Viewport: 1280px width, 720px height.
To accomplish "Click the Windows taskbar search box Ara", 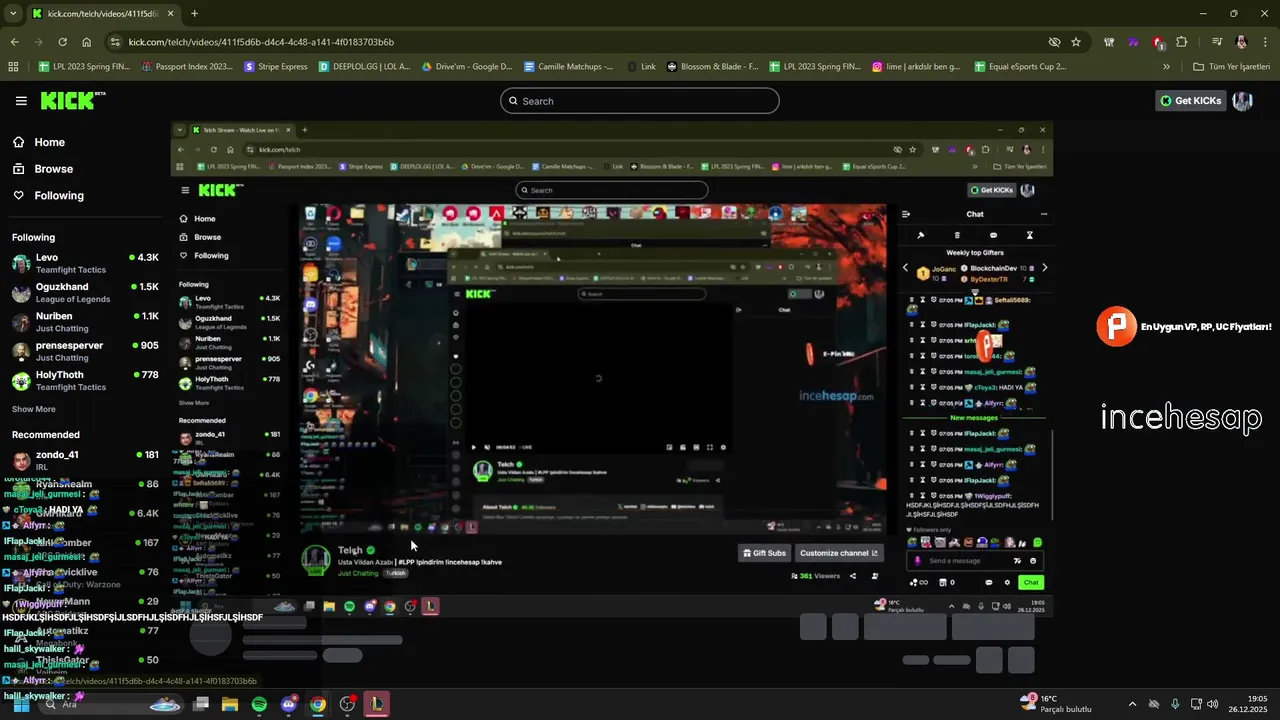I will tap(110, 704).
